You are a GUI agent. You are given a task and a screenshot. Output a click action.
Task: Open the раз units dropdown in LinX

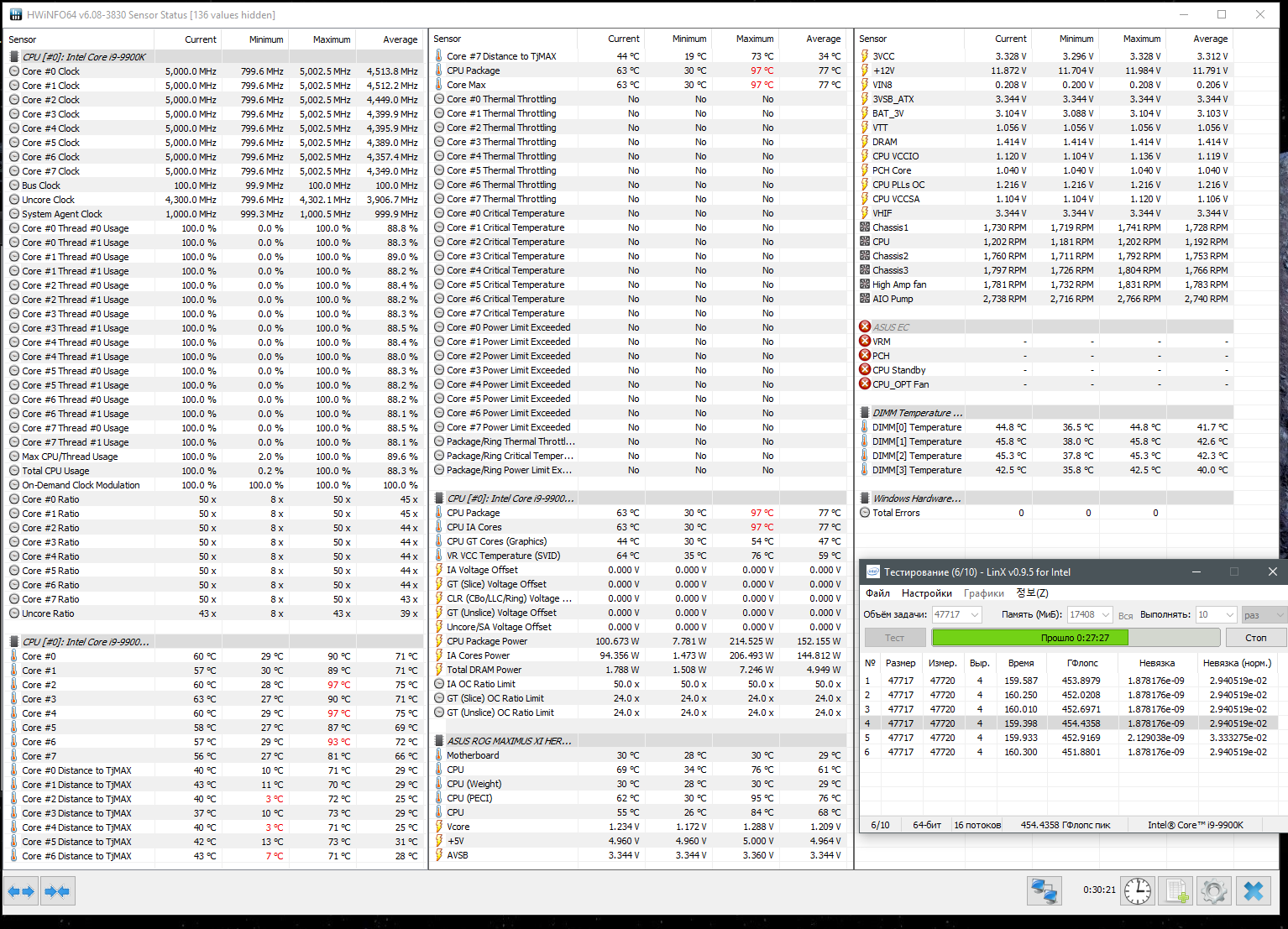1264,614
